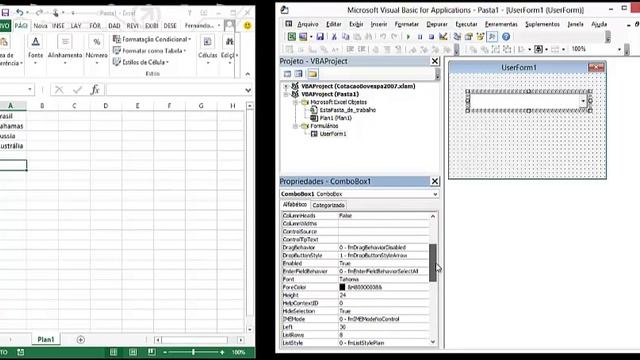Click the Copy icon in VBA toolbar
The height and width of the screenshot is (360, 640).
pyautogui.click(x=345, y=37)
